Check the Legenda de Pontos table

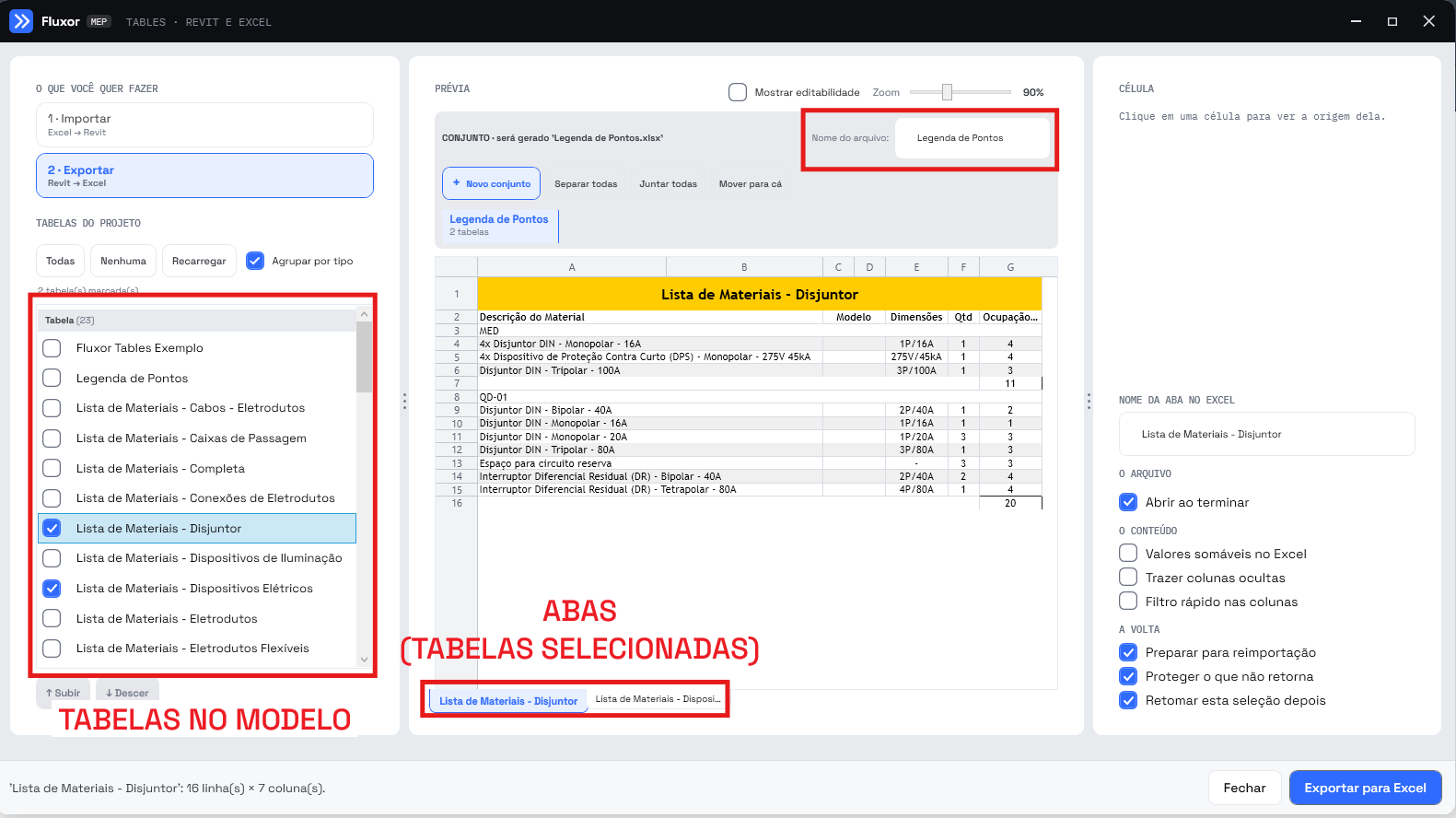pyautogui.click(x=52, y=378)
